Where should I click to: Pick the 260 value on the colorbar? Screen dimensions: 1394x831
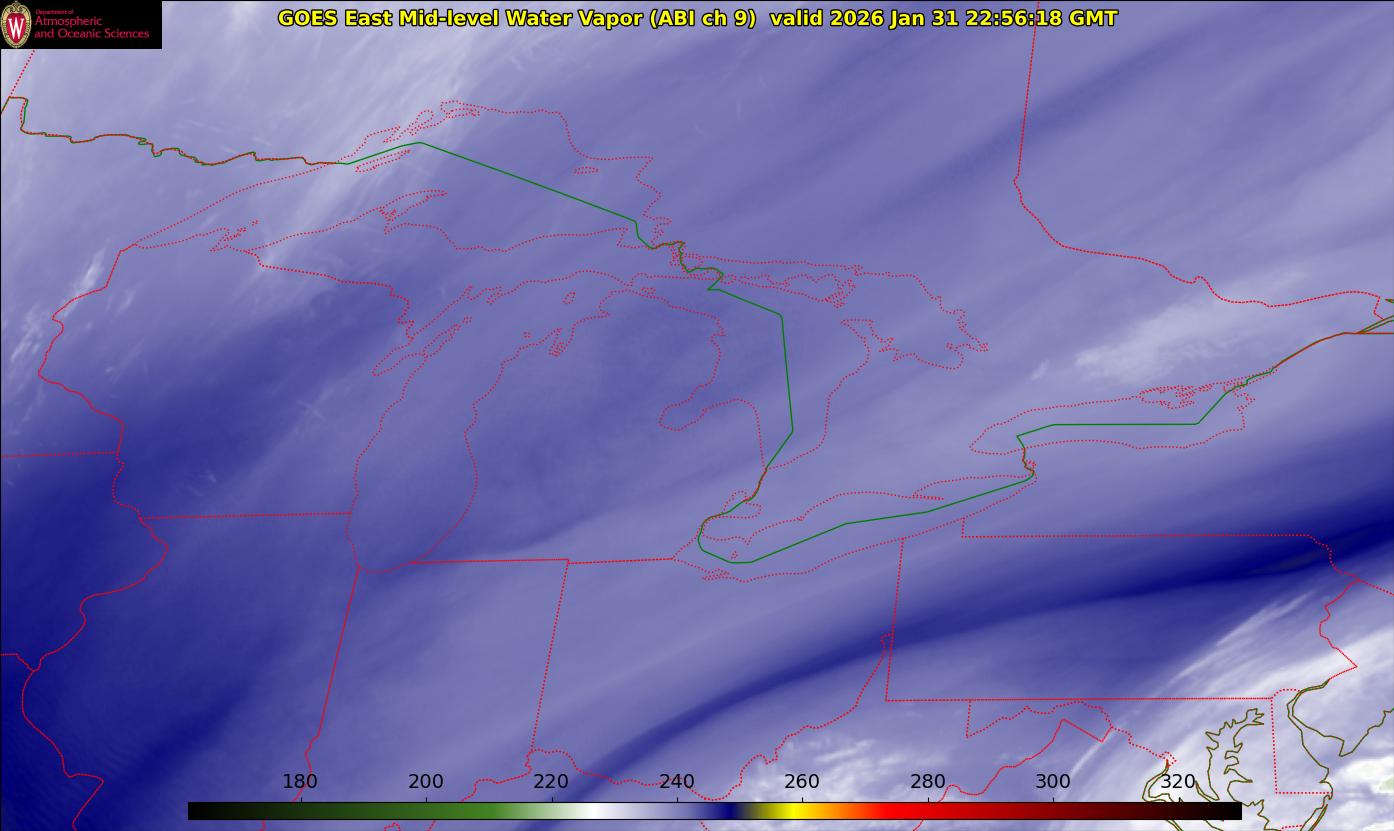point(802,782)
